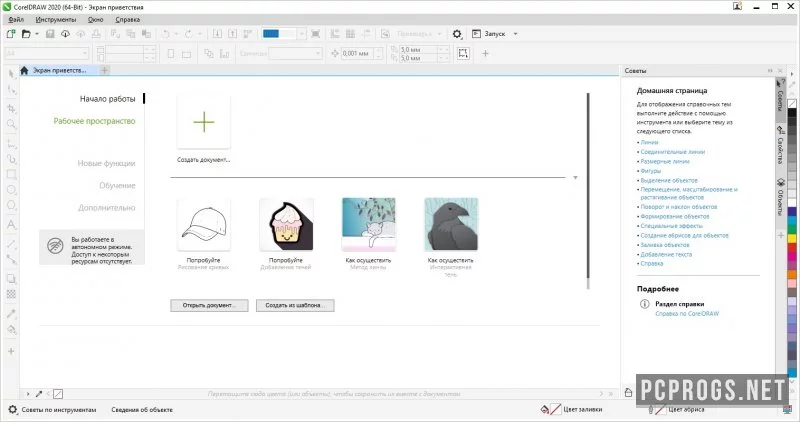Screen dimensions: 800x422
Task: Open the Инструменты menu
Action: [56, 19]
